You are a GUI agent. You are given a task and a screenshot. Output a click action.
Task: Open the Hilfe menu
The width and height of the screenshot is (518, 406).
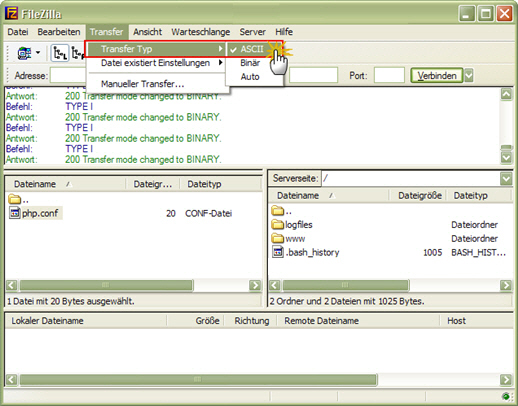(284, 32)
